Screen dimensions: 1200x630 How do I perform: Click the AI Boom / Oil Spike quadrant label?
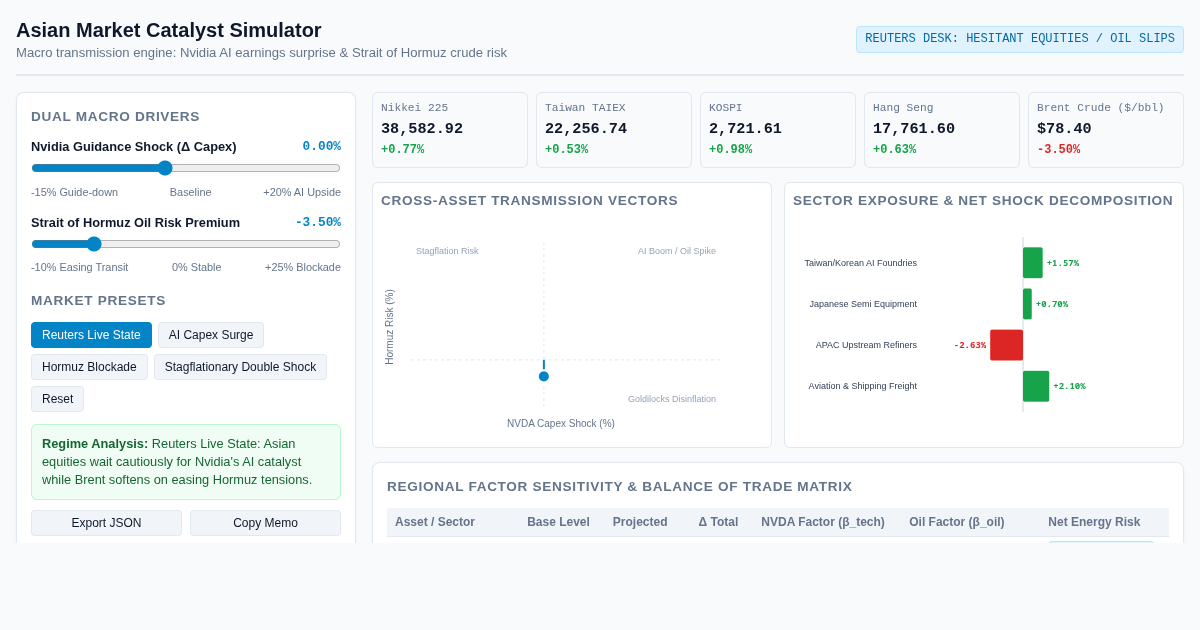[677, 251]
